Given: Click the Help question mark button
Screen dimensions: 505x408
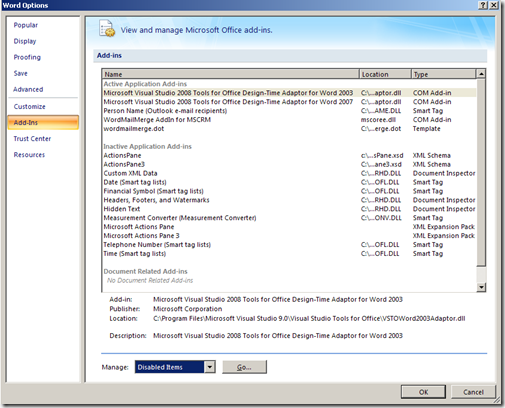Looking at the screenshot, I should coord(482,5).
